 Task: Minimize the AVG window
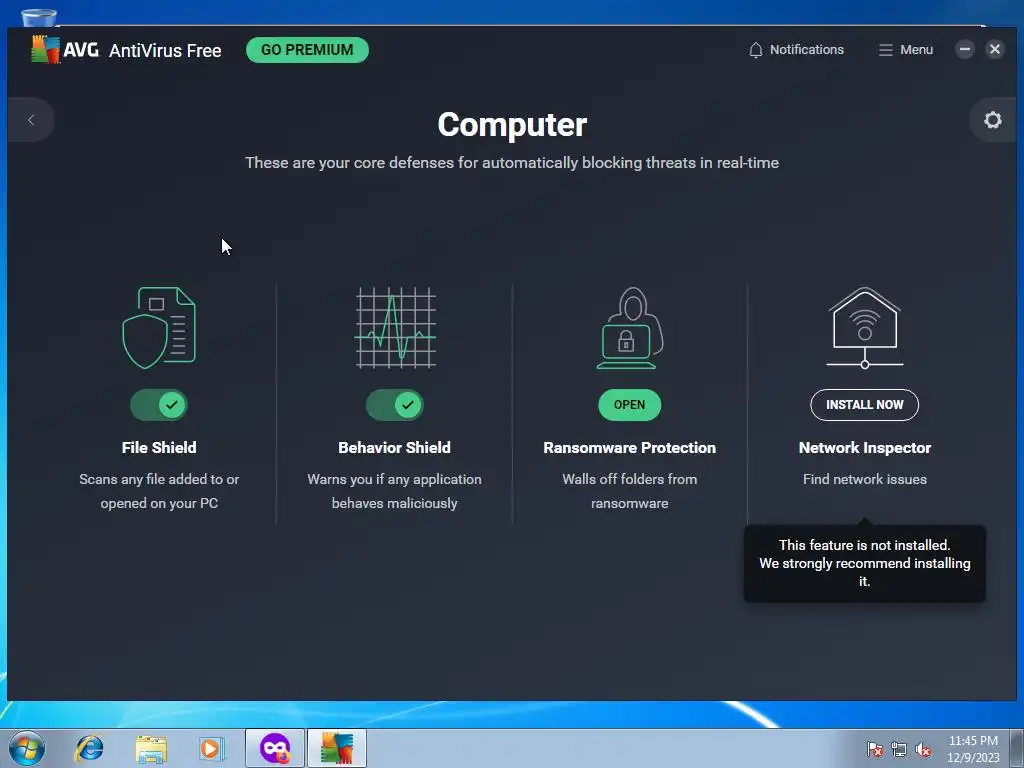click(x=965, y=49)
